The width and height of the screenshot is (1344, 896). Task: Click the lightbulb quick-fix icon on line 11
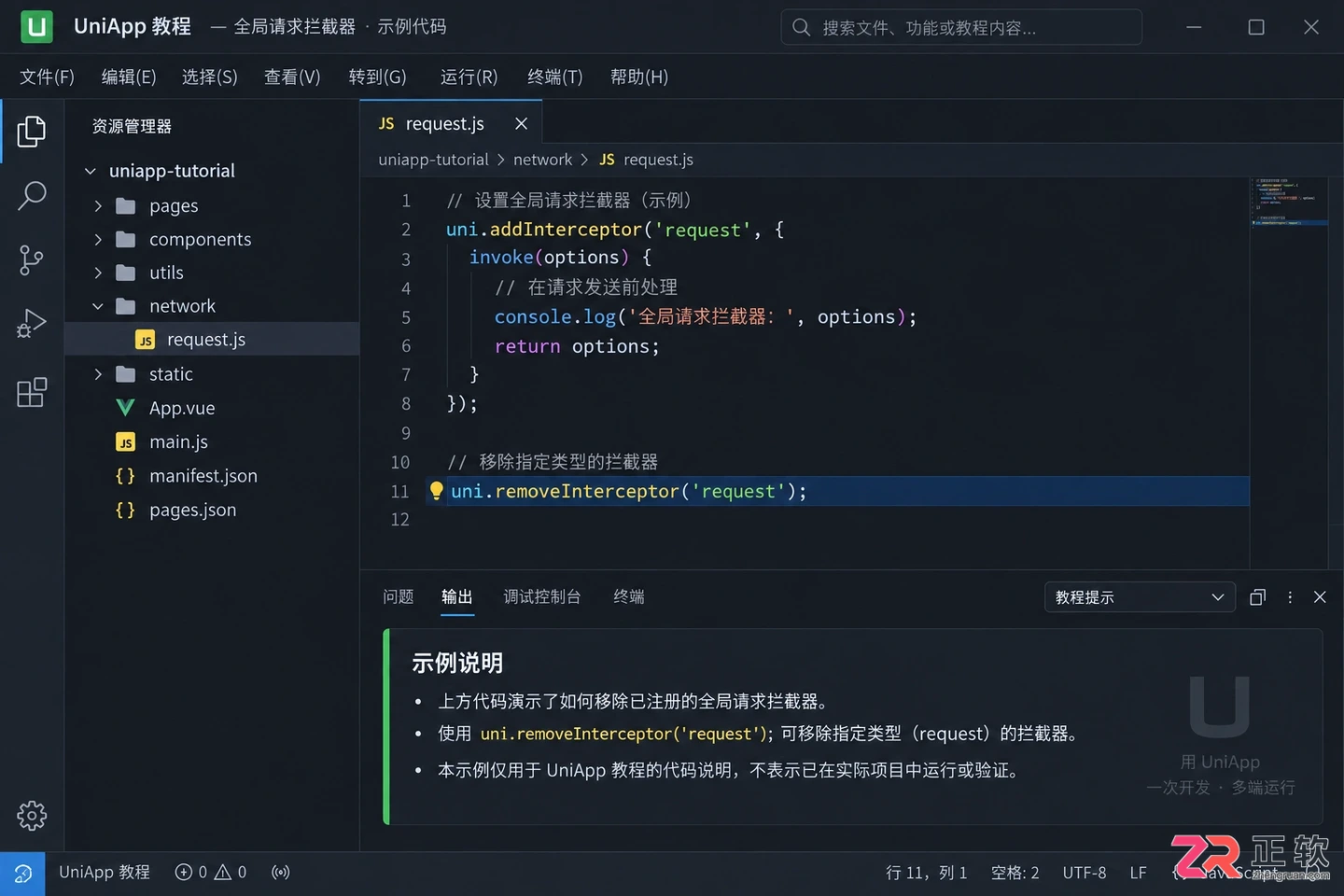pyautogui.click(x=436, y=490)
